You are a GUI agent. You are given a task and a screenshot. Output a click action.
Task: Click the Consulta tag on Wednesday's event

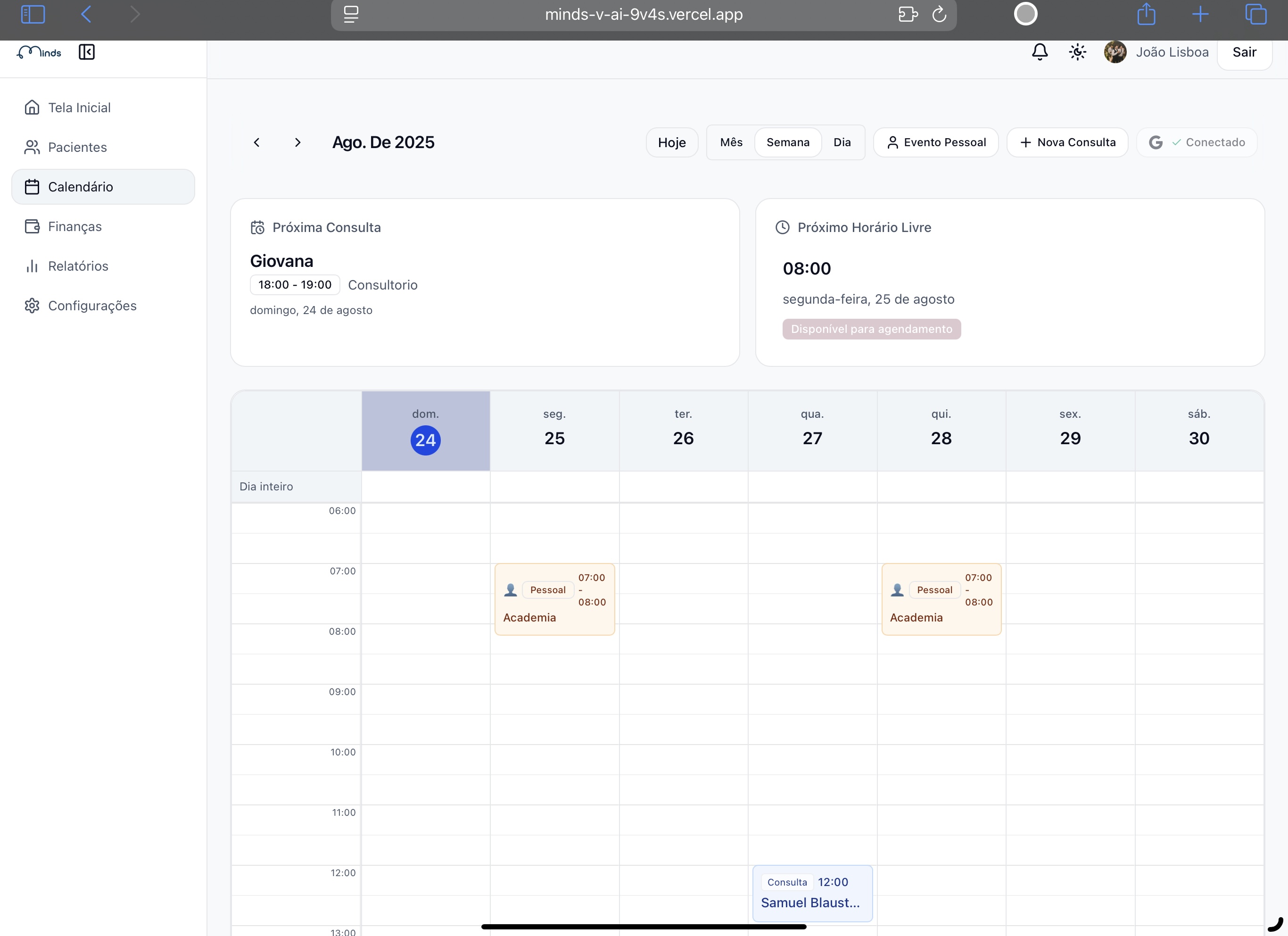click(x=787, y=882)
